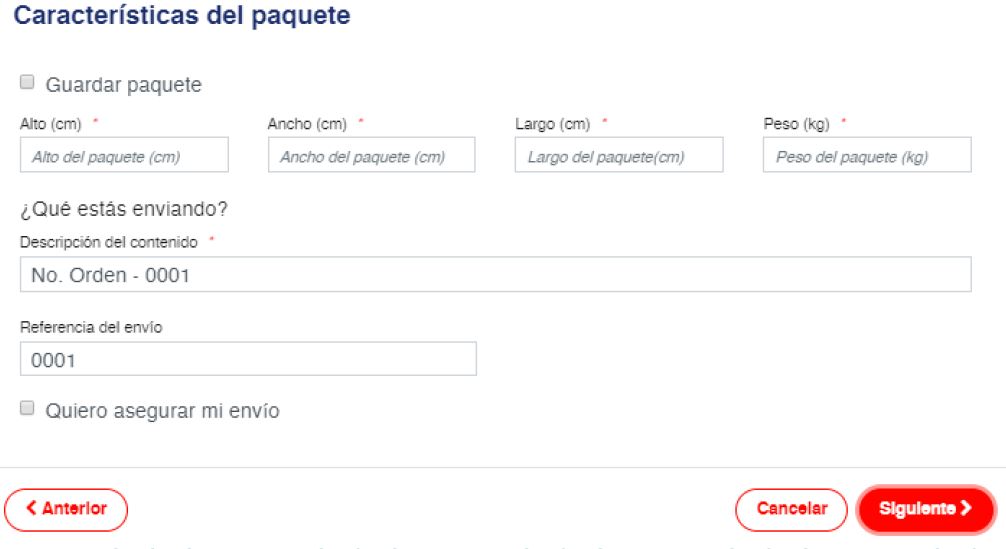1006x549 pixels.
Task: Click the Guardar paquete label text
Action: coord(123,85)
